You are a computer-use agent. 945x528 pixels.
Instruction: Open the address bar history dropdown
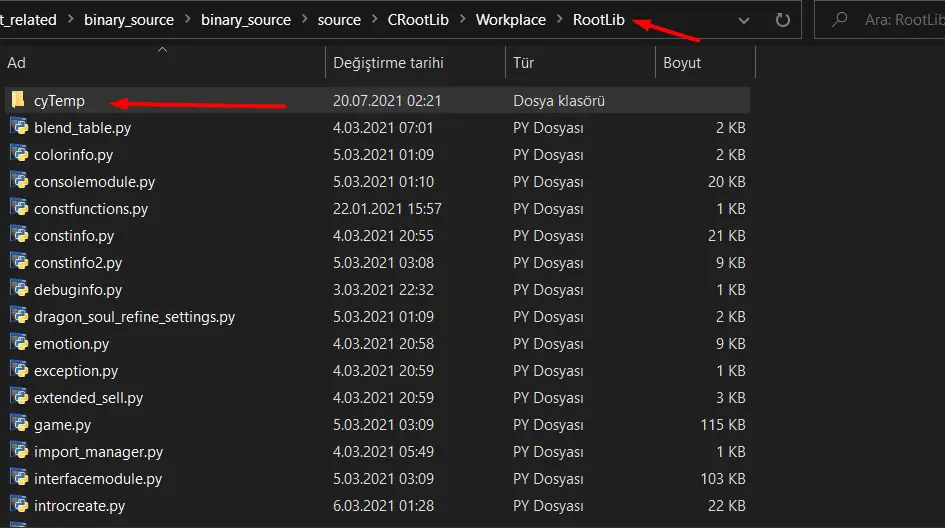click(x=743, y=20)
